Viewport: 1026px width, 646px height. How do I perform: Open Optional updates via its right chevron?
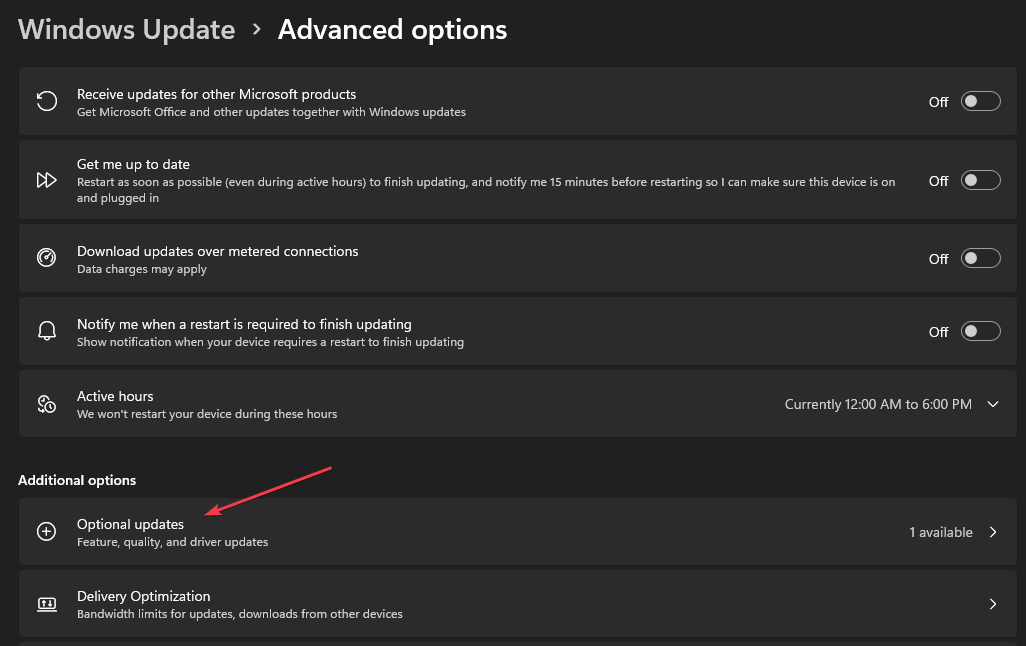pyautogui.click(x=993, y=532)
